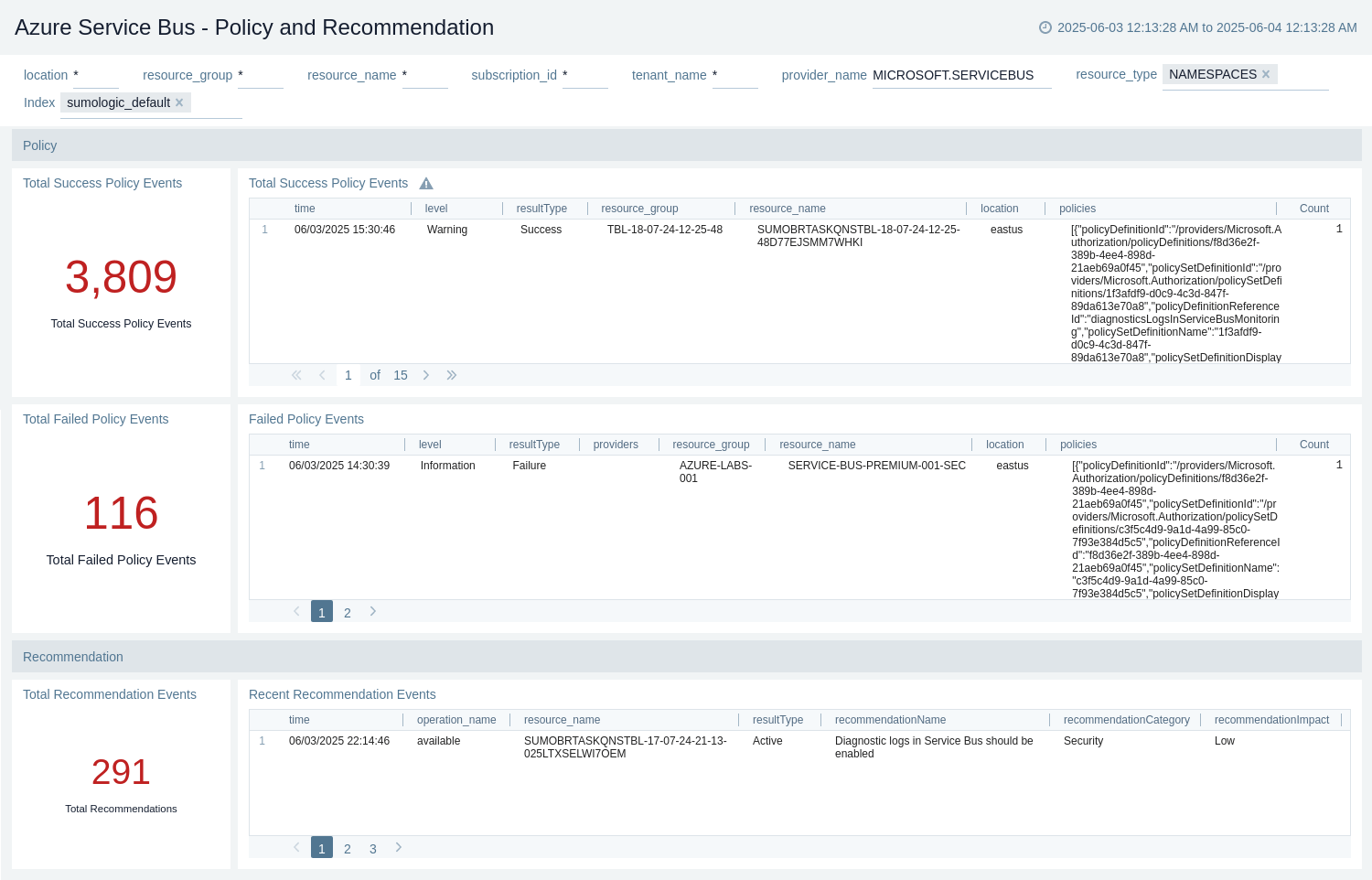
Task: Sort Failed Policy Events by policies column
Action: [1078, 445]
